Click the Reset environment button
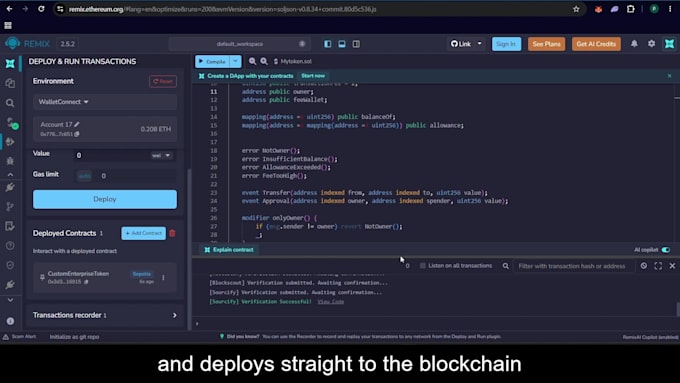Image resolution: width=680 pixels, height=383 pixels. (163, 81)
